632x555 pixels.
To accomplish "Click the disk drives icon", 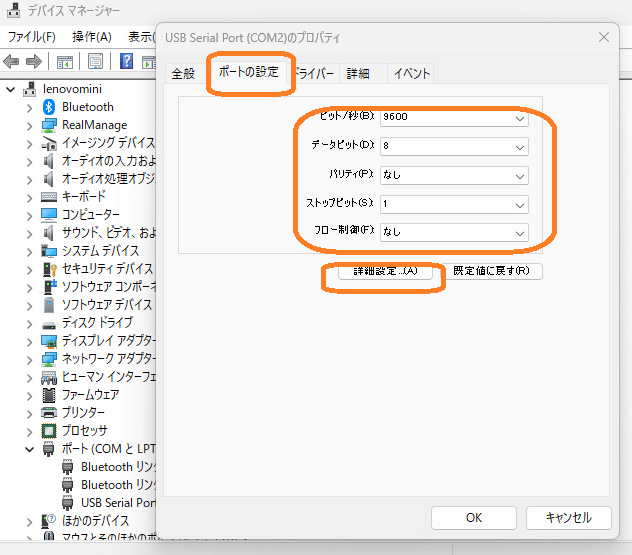I will pyautogui.click(x=49, y=325).
